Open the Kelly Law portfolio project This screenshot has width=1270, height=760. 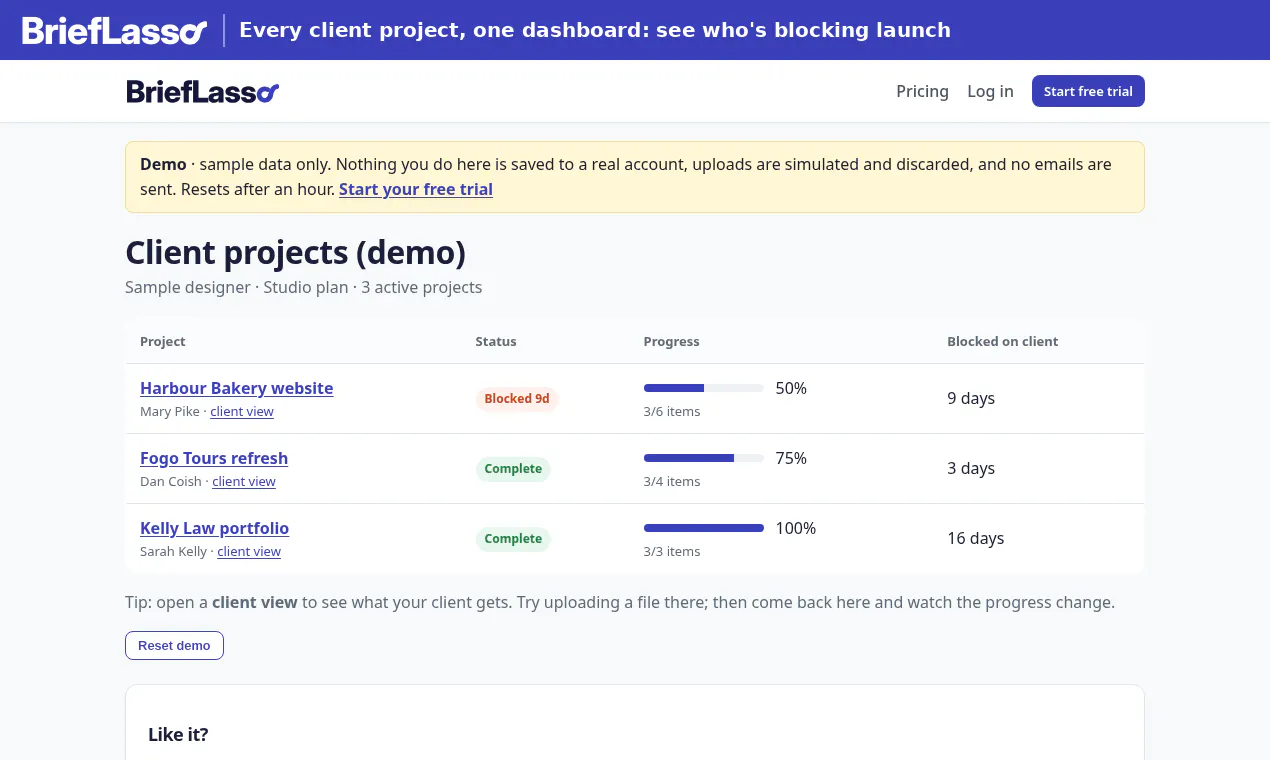(215, 528)
